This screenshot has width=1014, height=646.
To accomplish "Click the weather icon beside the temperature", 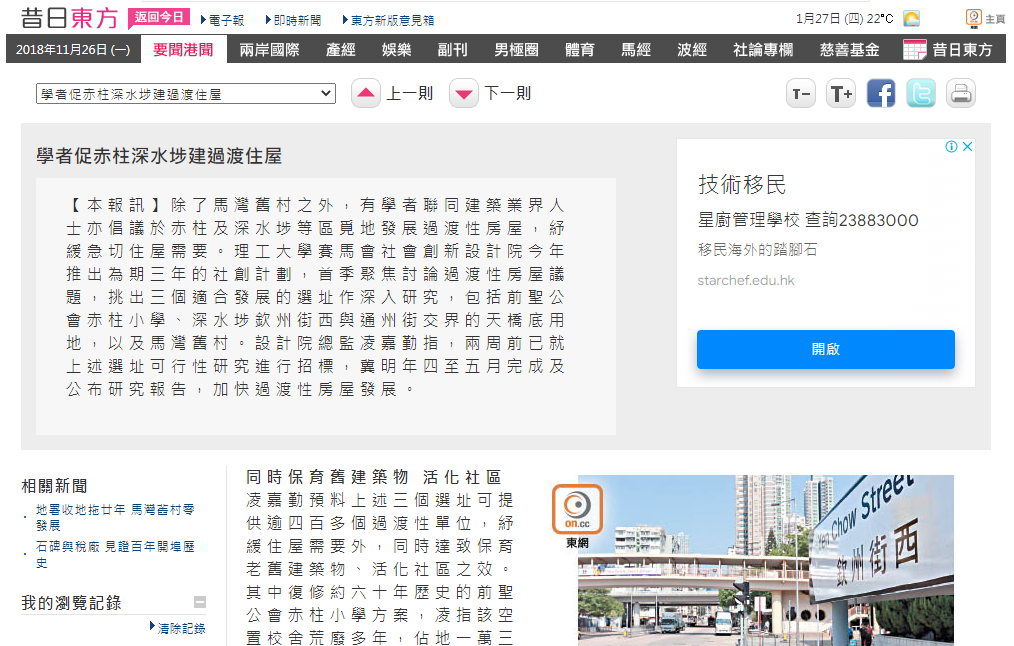I will tap(911, 19).
